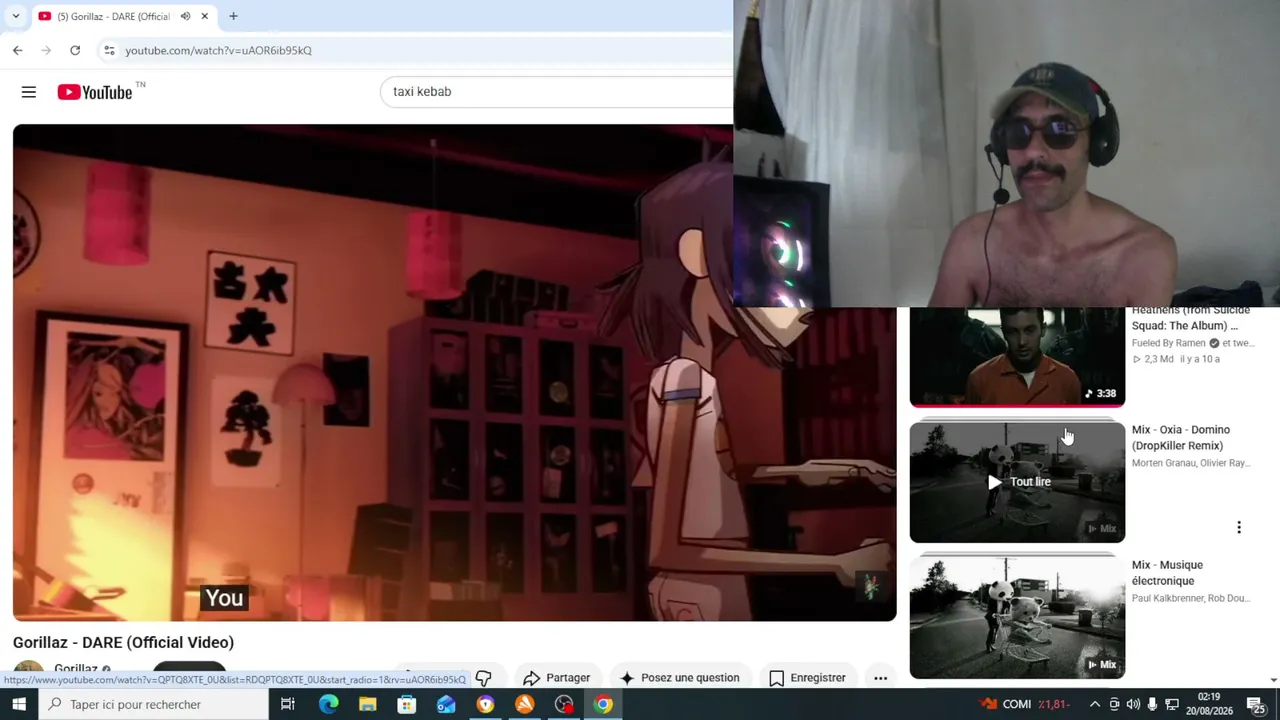Open the Musique électronique mix thumbnail
The width and height of the screenshot is (1280, 720).
pos(1017,618)
